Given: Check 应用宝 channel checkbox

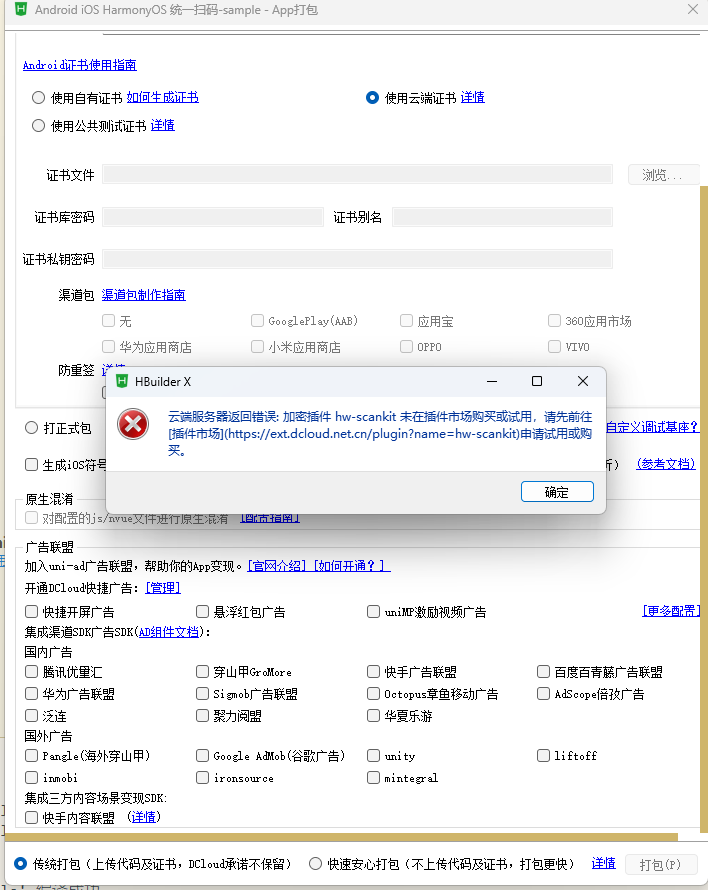Looking at the screenshot, I should pyautogui.click(x=406, y=321).
